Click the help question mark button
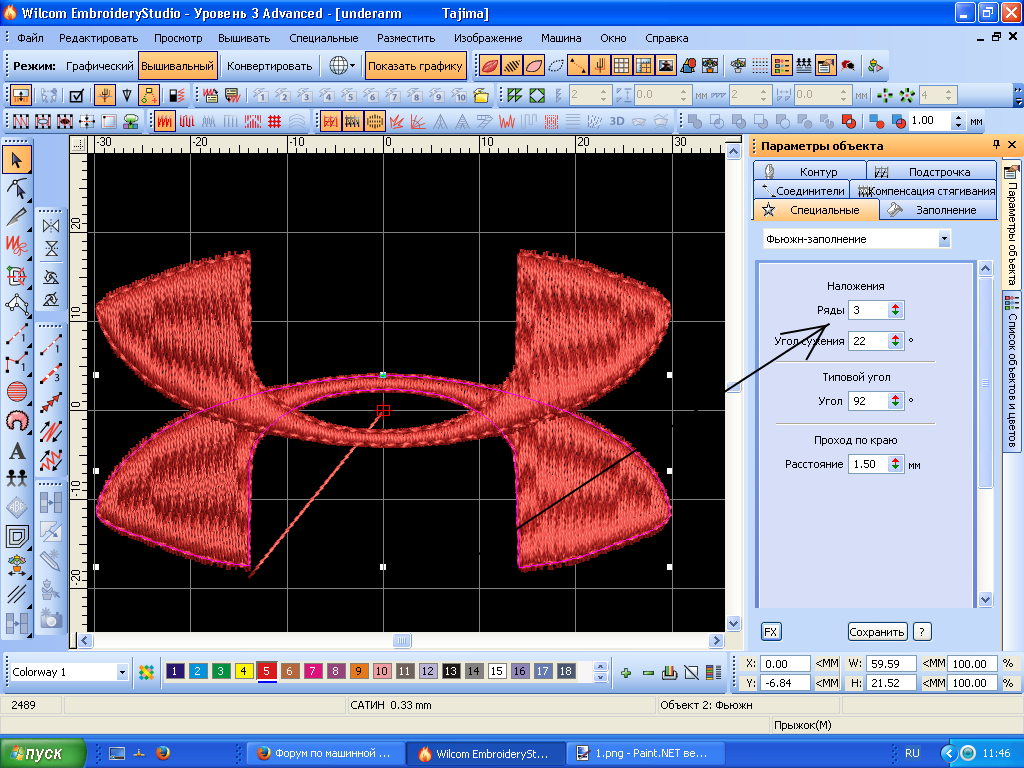Screen dimensions: 1024x768 point(922,632)
